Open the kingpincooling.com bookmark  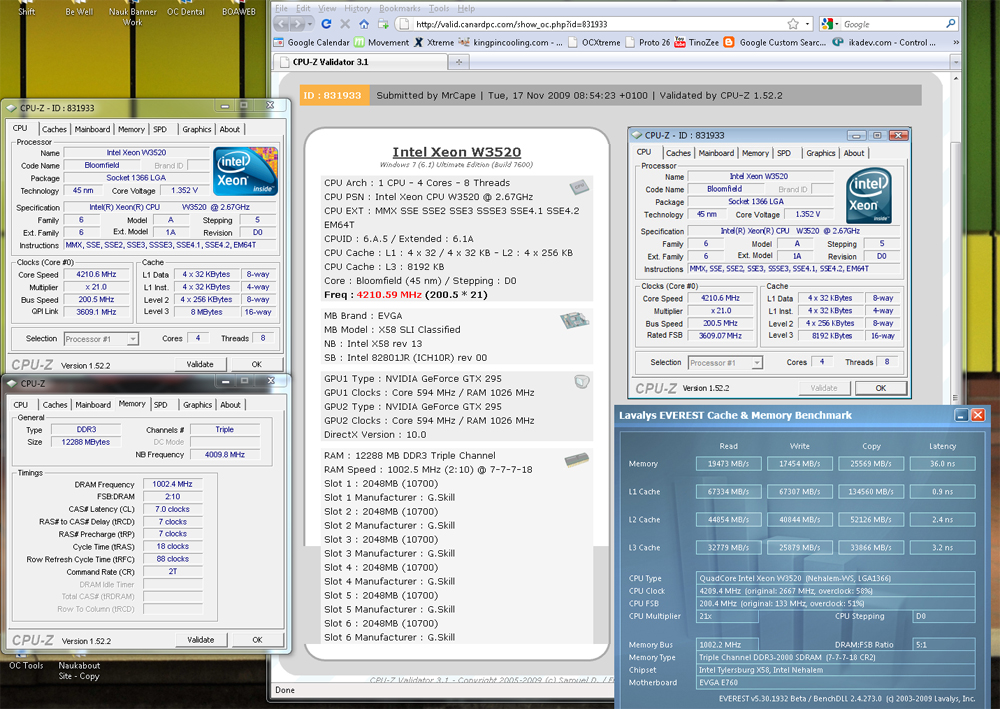coord(510,43)
